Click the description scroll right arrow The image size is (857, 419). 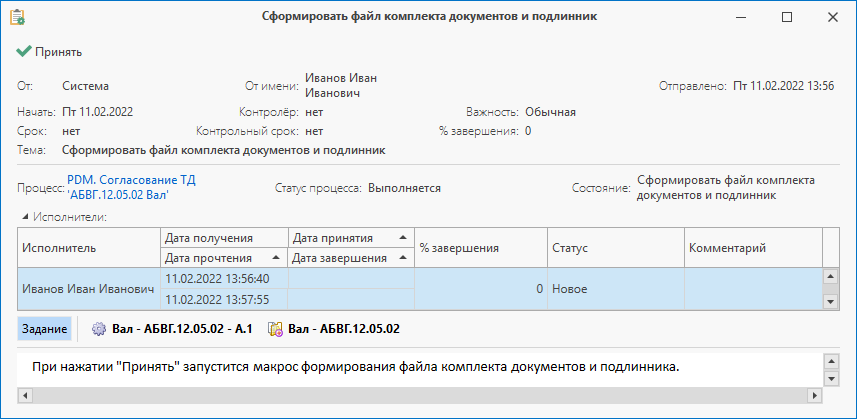tap(815, 395)
